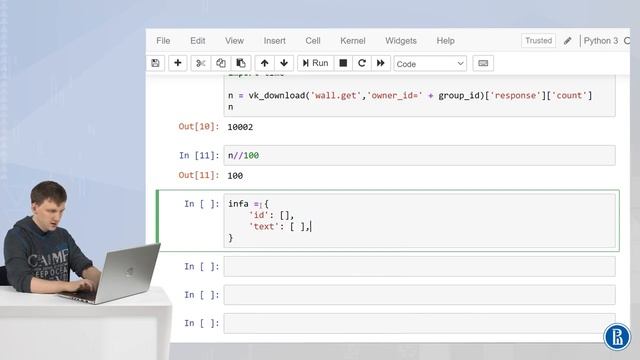Cut selected cell with the scissors icon
This screenshot has width=640, height=360.
click(200, 63)
